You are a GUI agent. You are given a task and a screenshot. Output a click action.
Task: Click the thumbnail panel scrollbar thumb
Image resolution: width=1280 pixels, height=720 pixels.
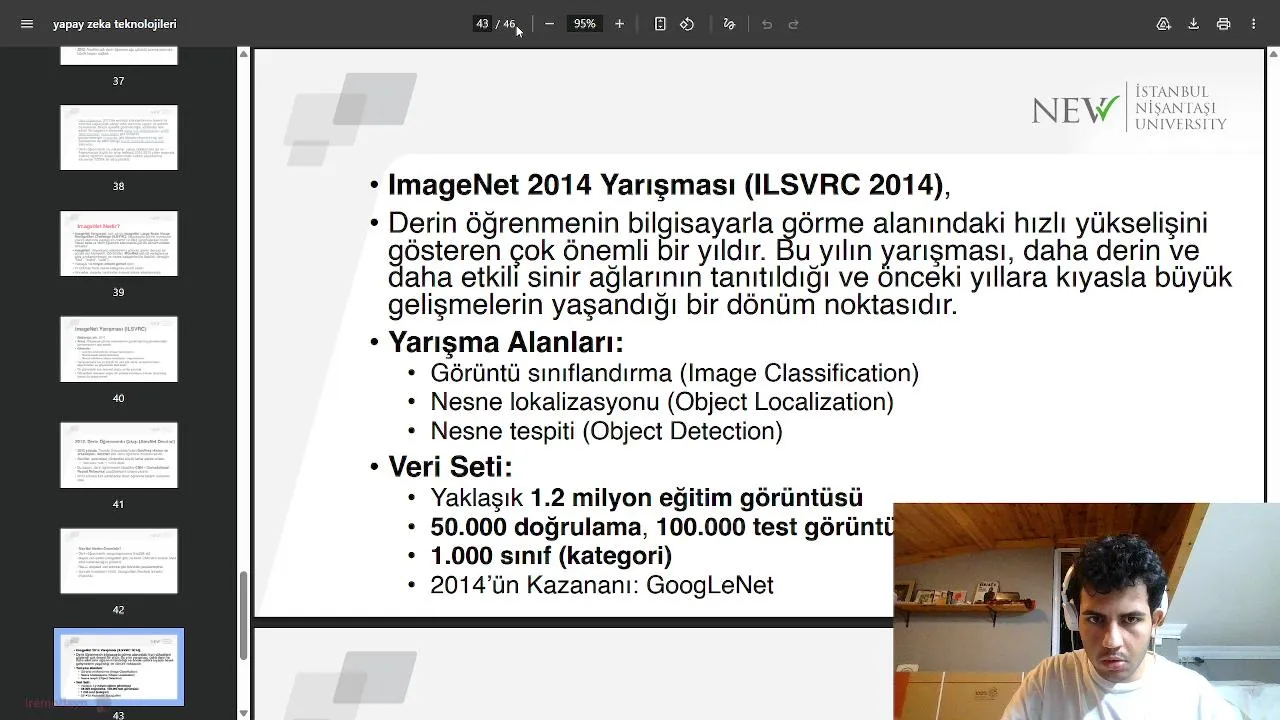coord(243,615)
